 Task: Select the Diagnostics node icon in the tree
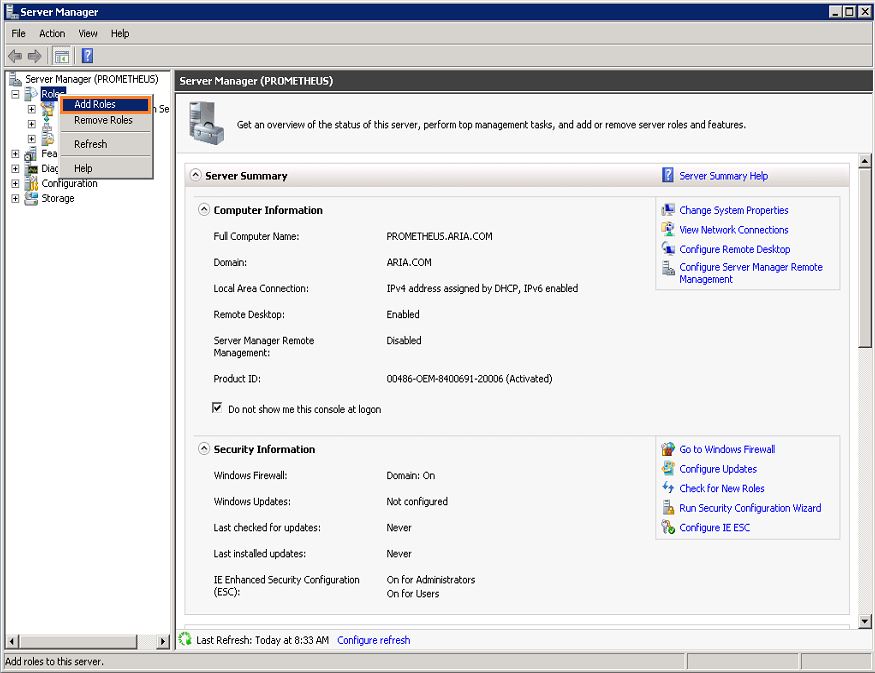pyautogui.click(x=31, y=169)
